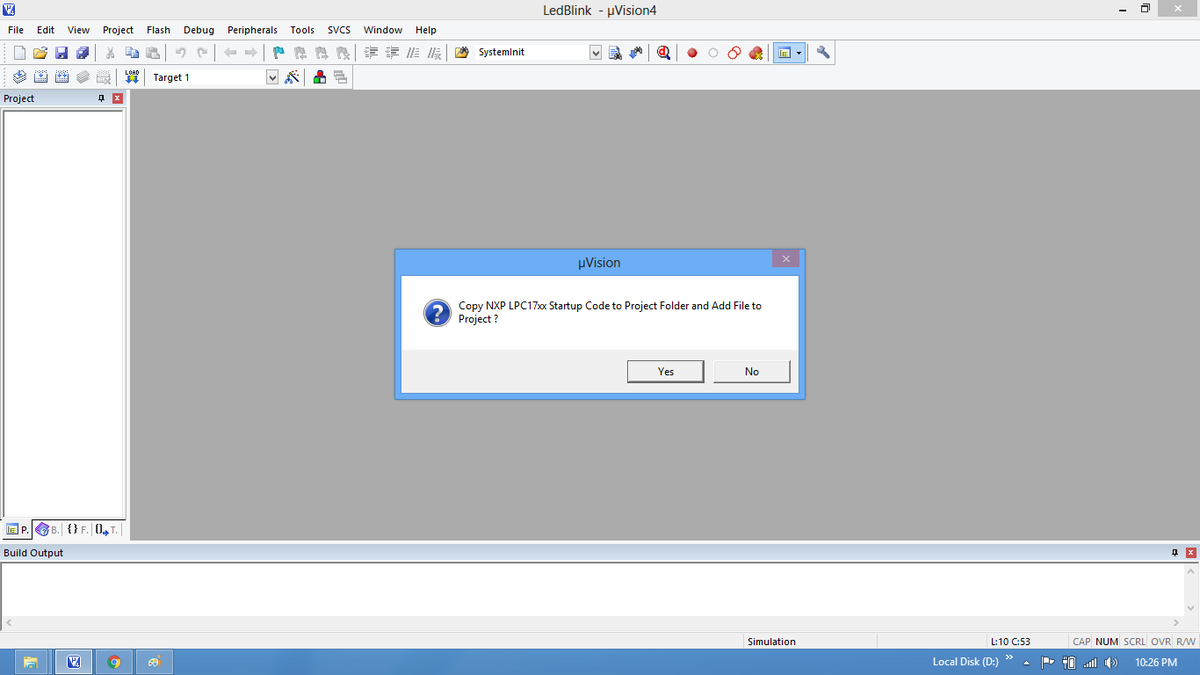The image size is (1200, 675).
Task: Open the Configuration wrench icon
Action: 824,53
